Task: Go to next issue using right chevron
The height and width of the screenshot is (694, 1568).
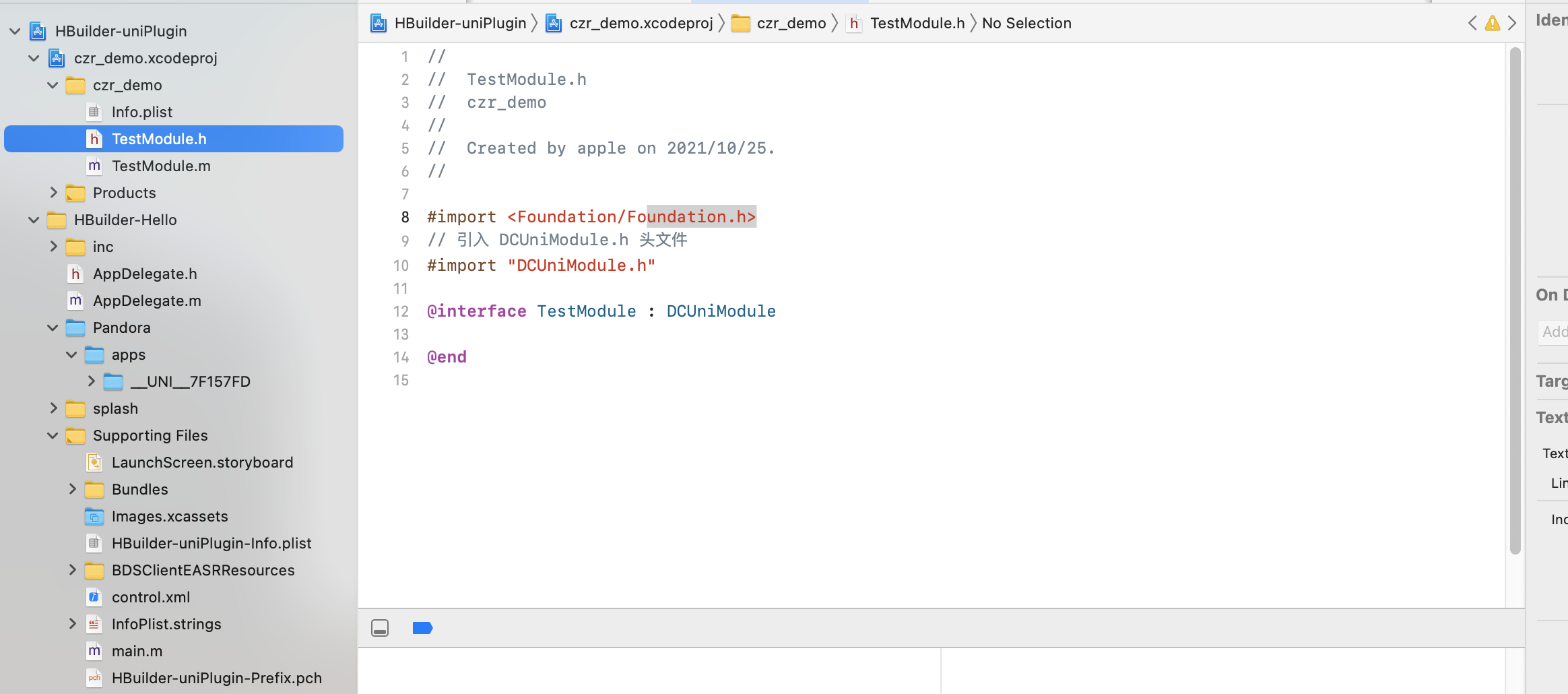Action: tap(1512, 24)
